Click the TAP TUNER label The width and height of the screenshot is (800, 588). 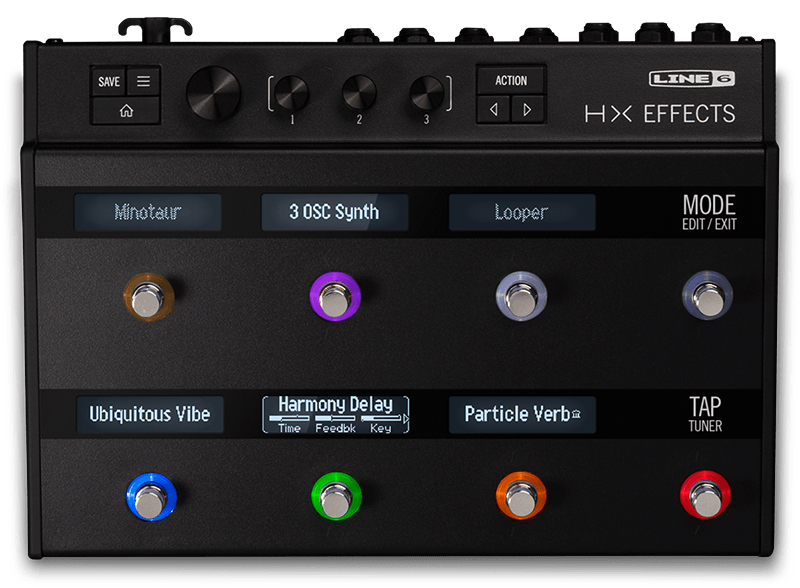click(x=705, y=414)
